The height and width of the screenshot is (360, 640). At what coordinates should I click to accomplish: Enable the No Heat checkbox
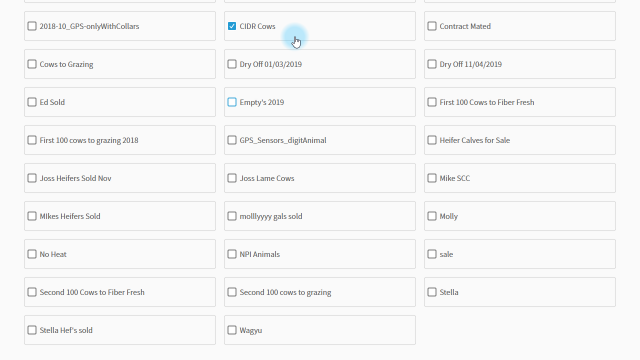pyautogui.click(x=32, y=254)
